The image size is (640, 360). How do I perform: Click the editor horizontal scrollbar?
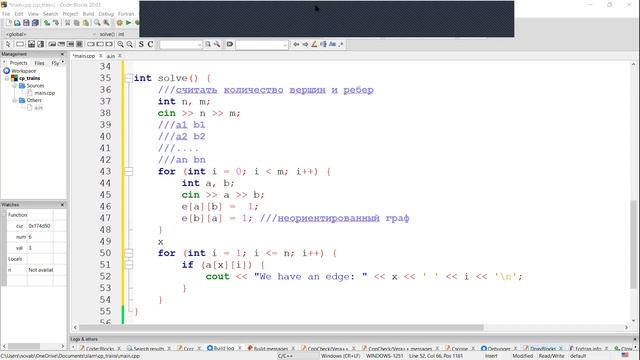(282, 327)
